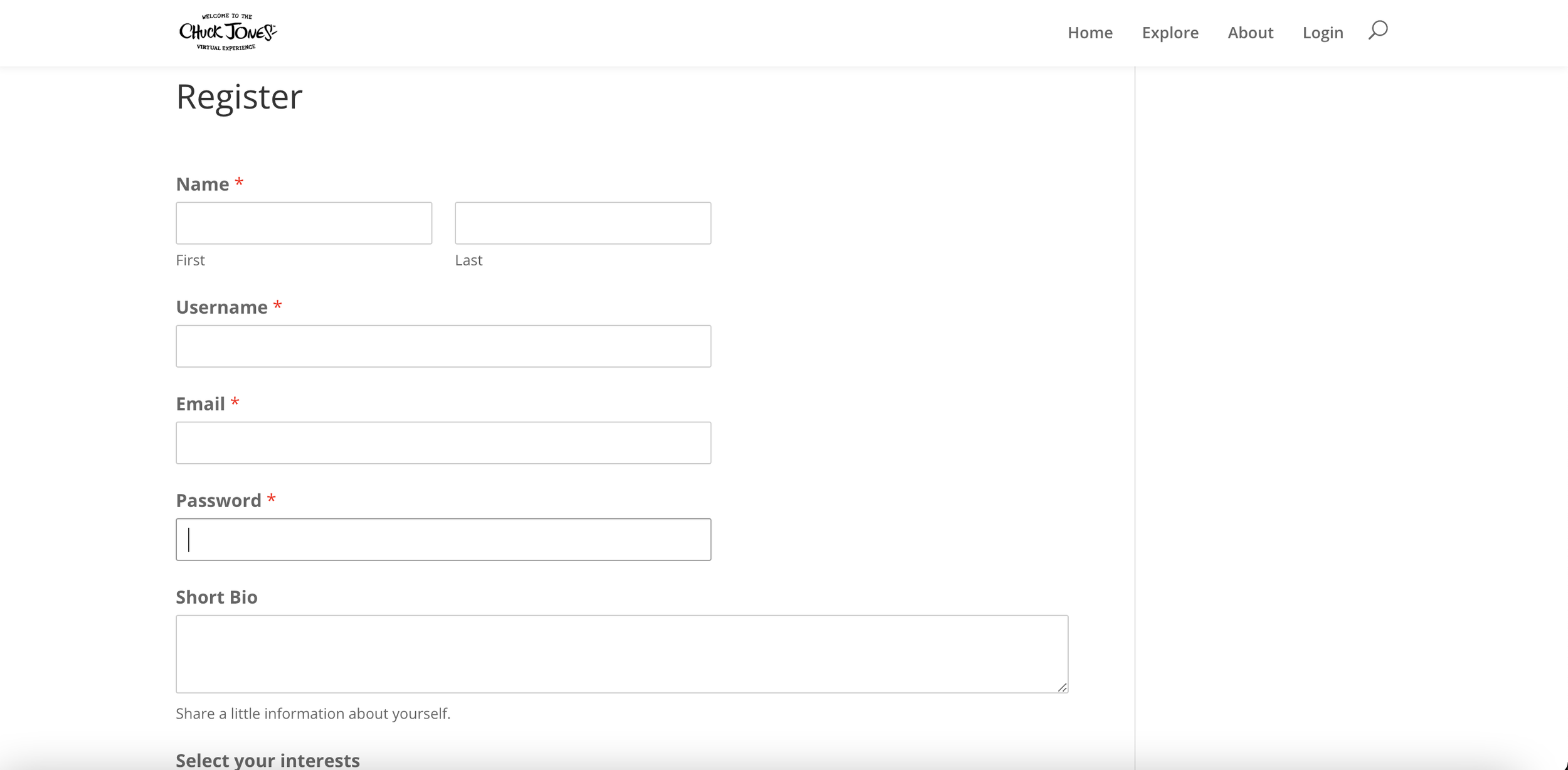The image size is (1568, 770).
Task: Focus the First name input field
Action: [304, 223]
